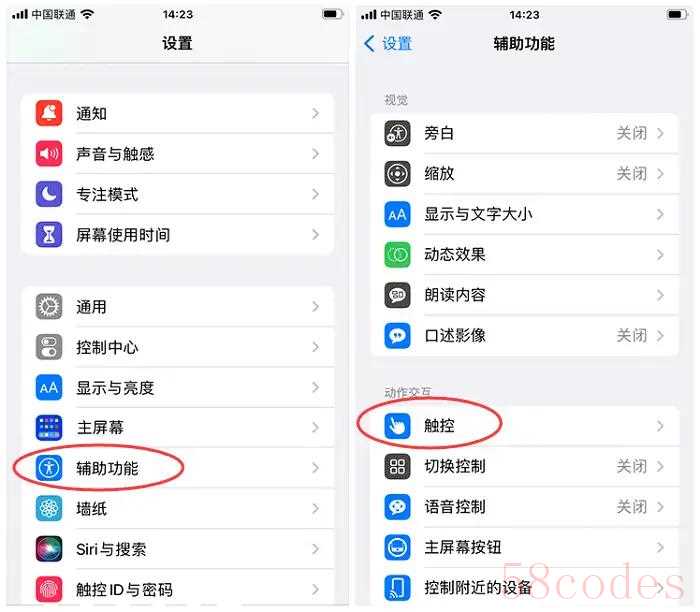Screen dimensions: 700x612
Task: Open 触控 ID 与密码 row
Action: tap(178, 589)
